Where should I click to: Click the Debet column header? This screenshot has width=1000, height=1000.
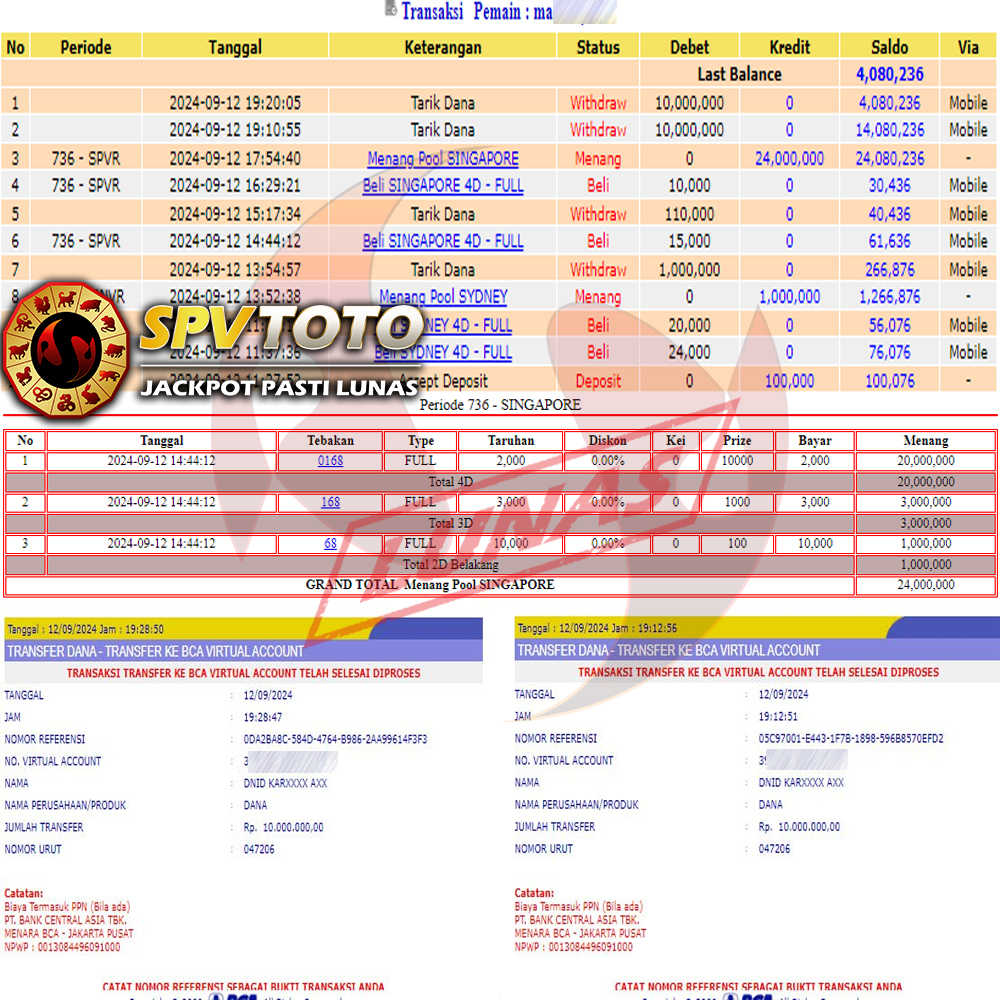(689, 46)
